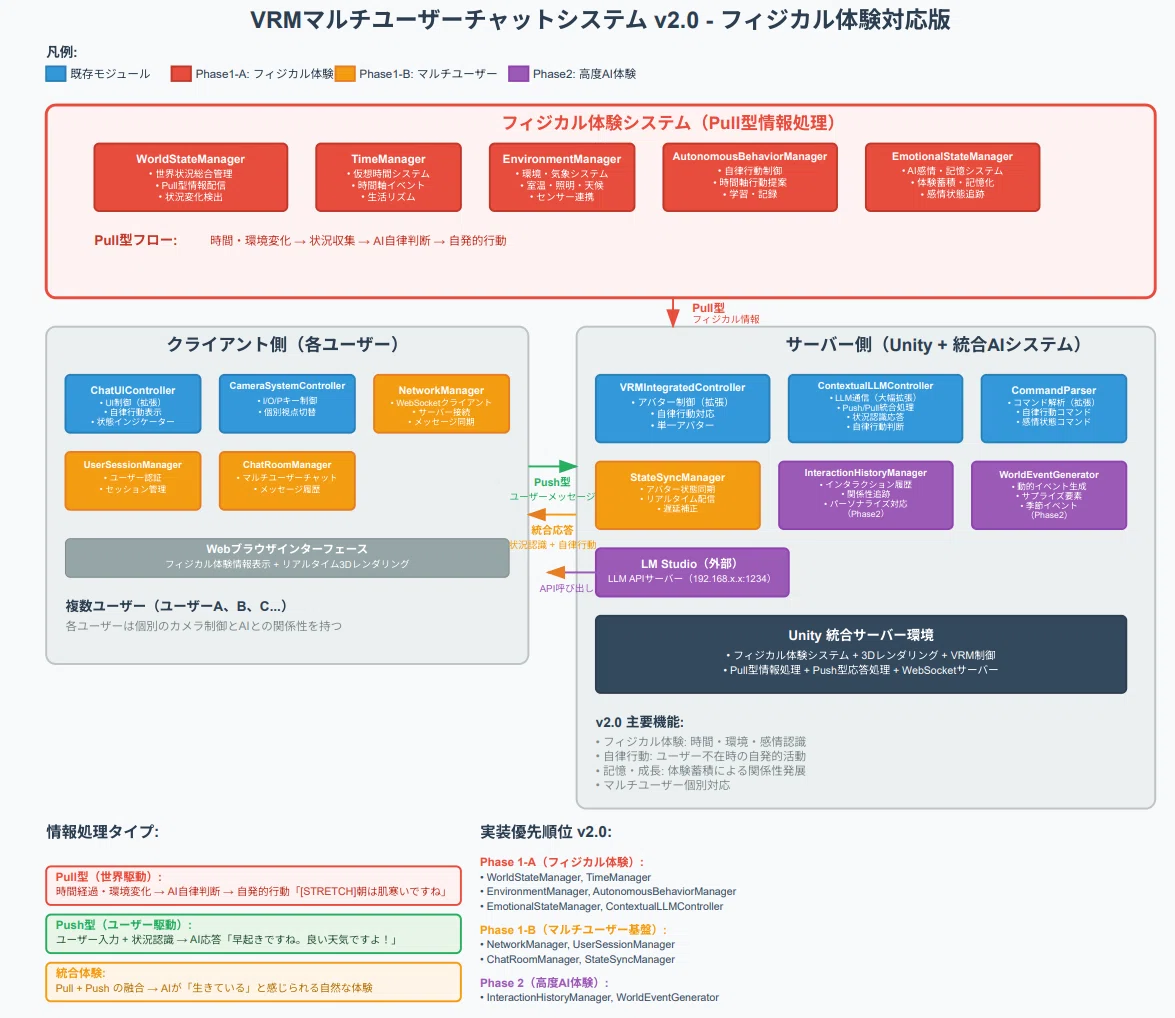
Task: Click the orange Phase1-B legend swatch
Action: [x=345, y=73]
